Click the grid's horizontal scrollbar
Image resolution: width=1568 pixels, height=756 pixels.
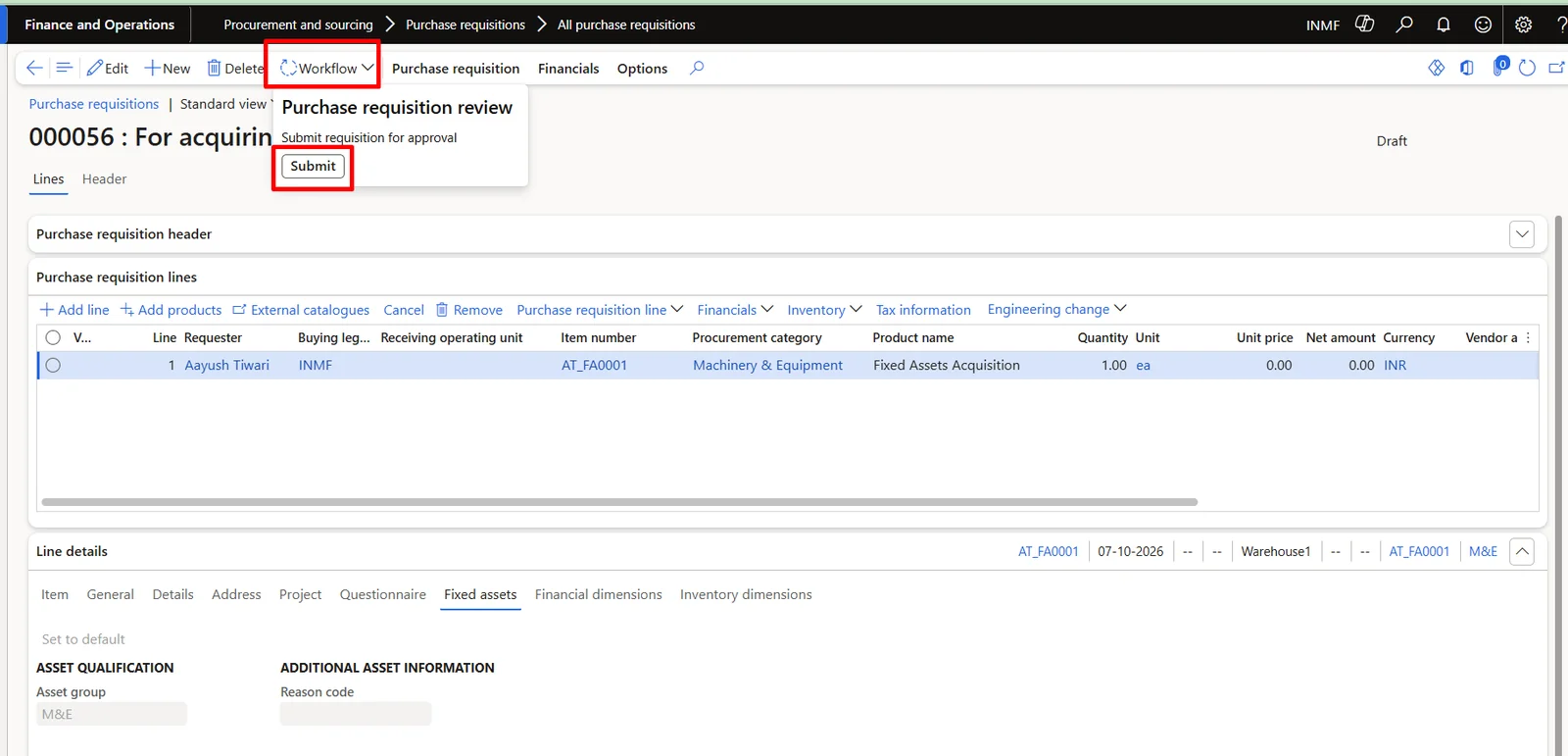pos(619,502)
